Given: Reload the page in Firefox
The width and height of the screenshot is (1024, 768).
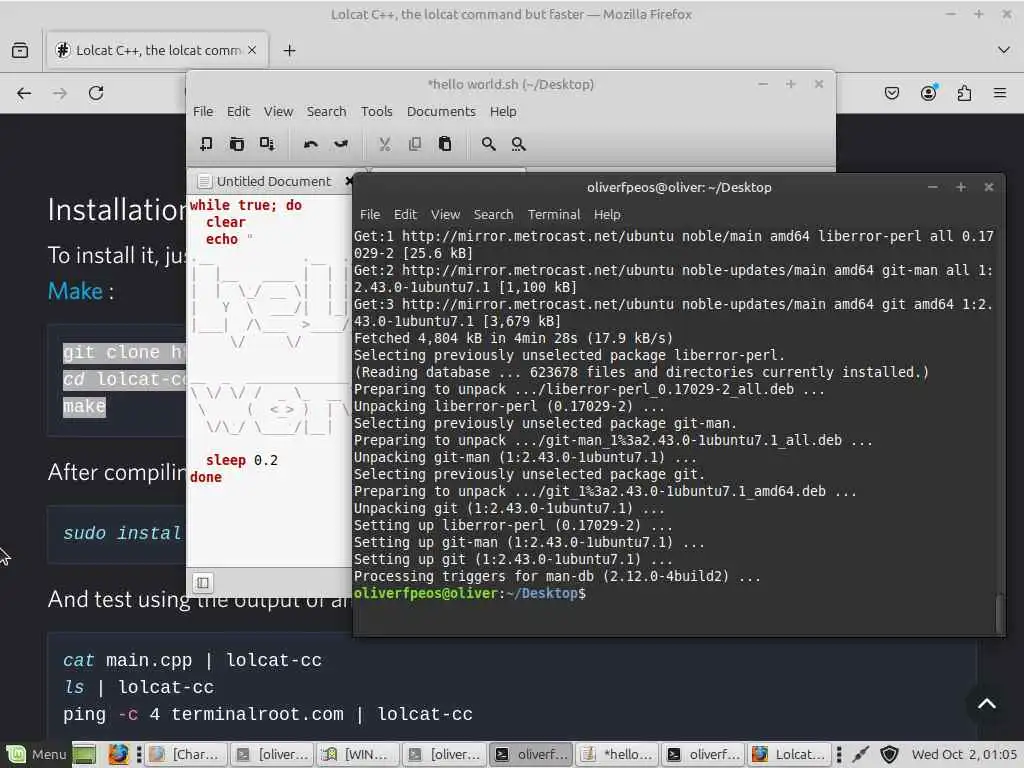Looking at the screenshot, I should coord(96,93).
